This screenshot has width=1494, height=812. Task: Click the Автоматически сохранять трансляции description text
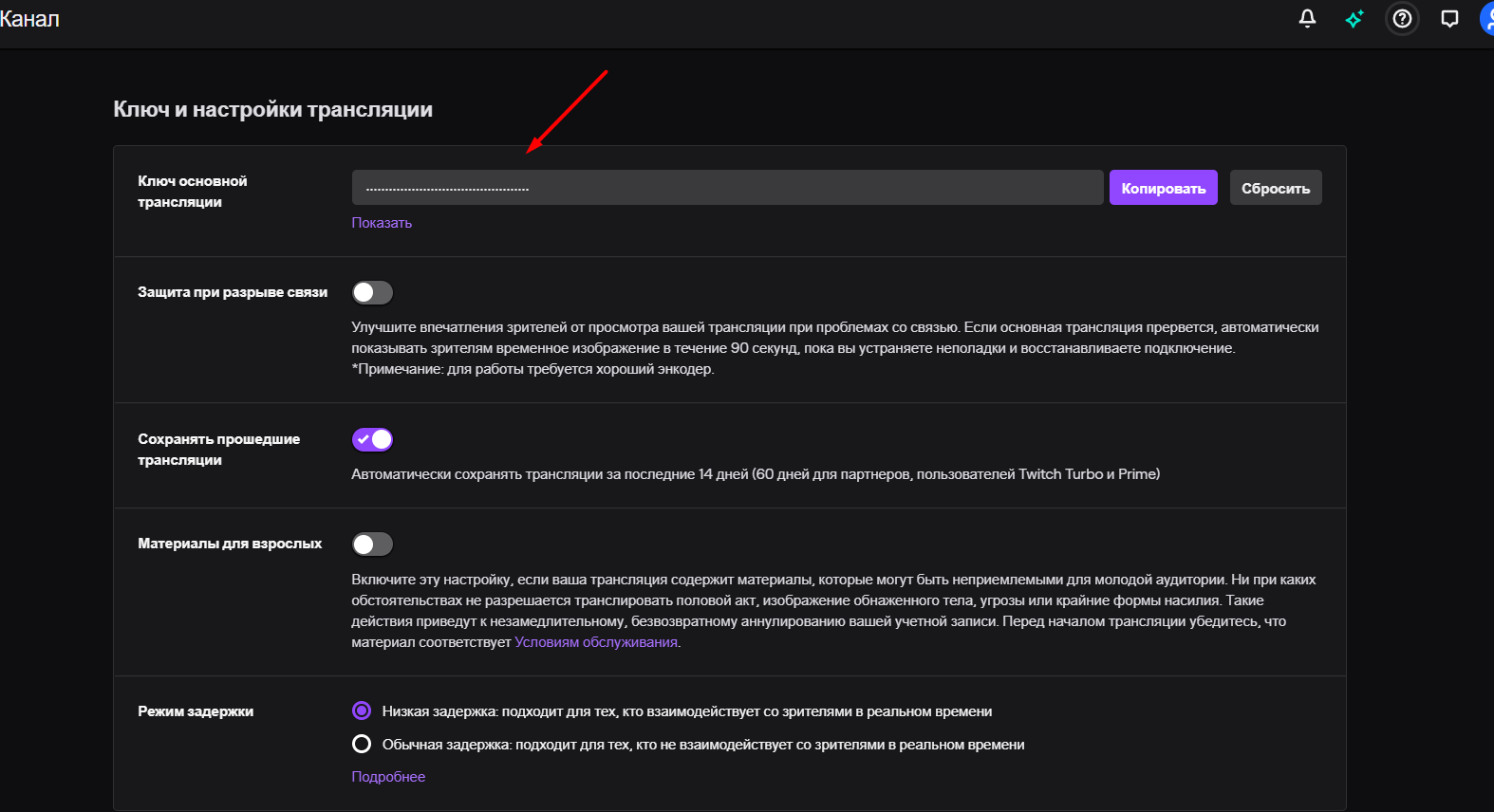point(756,474)
